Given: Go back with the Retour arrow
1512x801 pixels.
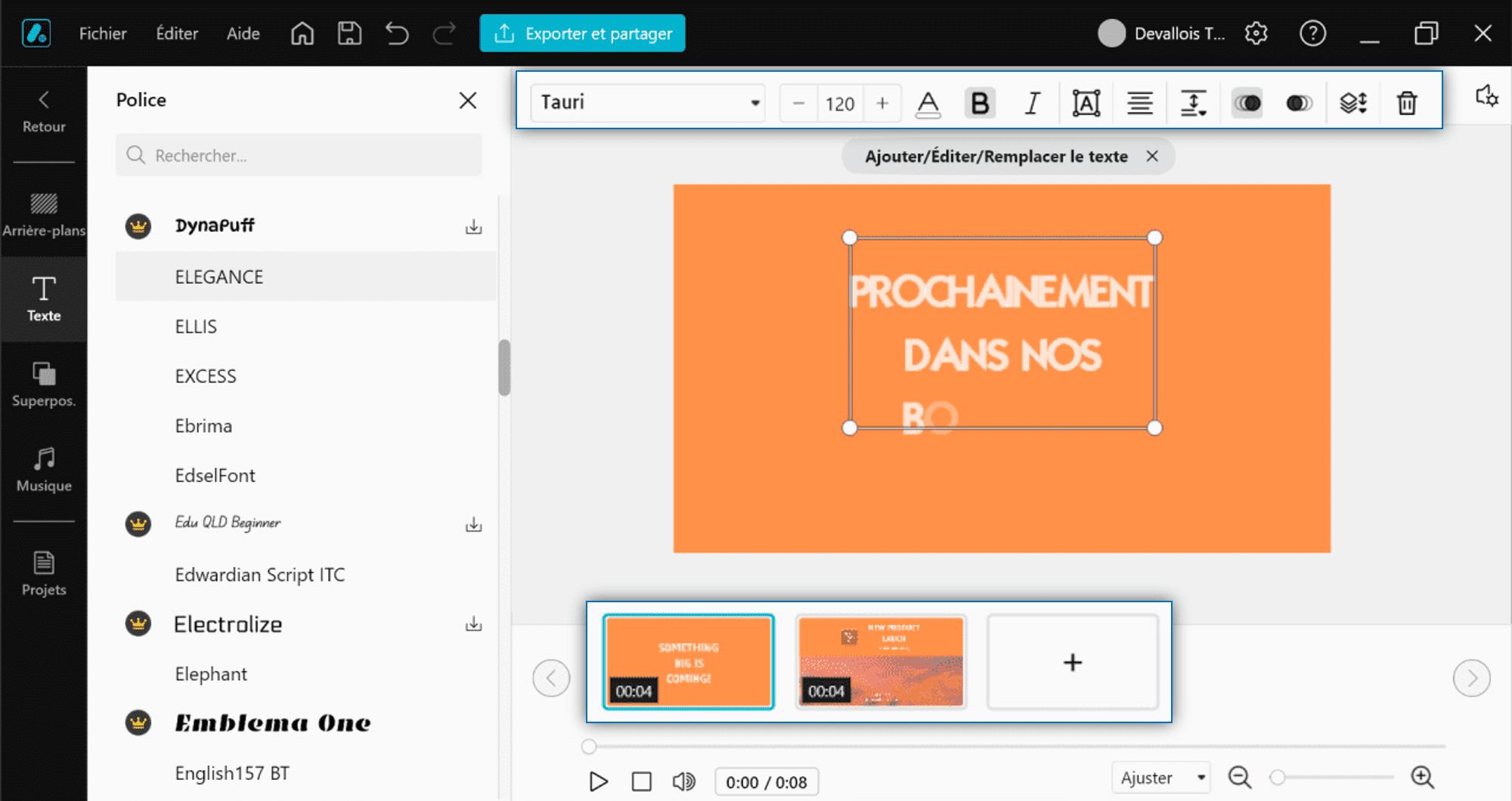Looking at the screenshot, I should (44, 111).
